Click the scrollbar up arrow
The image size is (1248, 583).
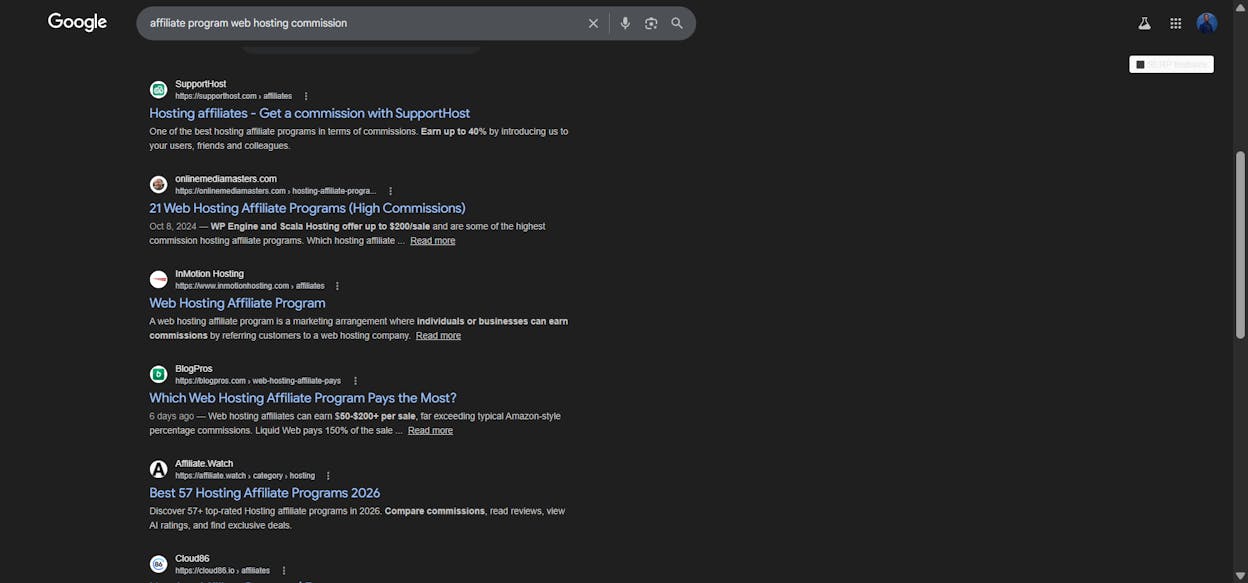coord(1241,6)
